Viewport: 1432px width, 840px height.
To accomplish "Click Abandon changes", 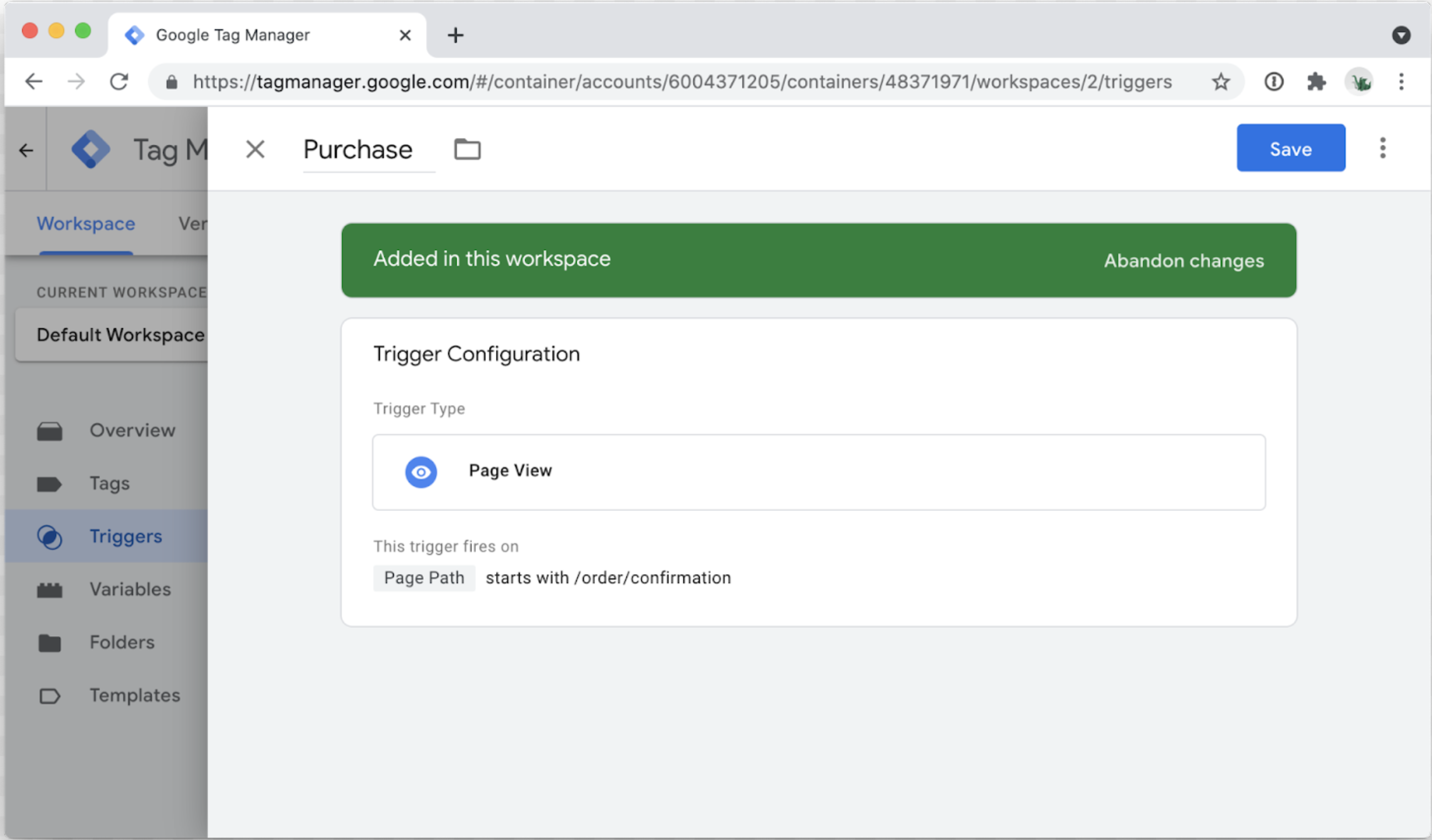I will 1184,261.
